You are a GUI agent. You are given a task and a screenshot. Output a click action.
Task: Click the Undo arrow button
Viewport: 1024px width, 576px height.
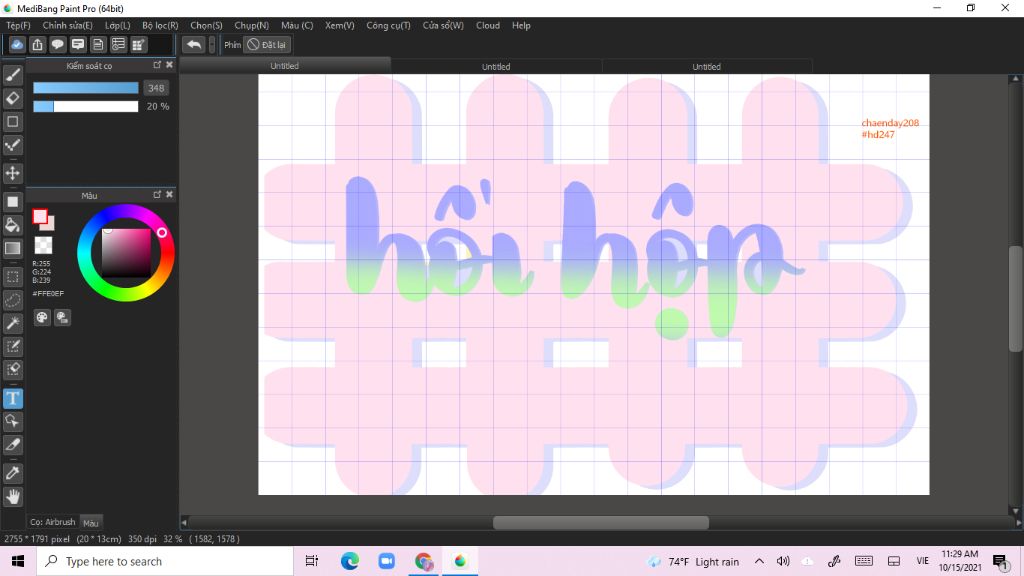193,44
